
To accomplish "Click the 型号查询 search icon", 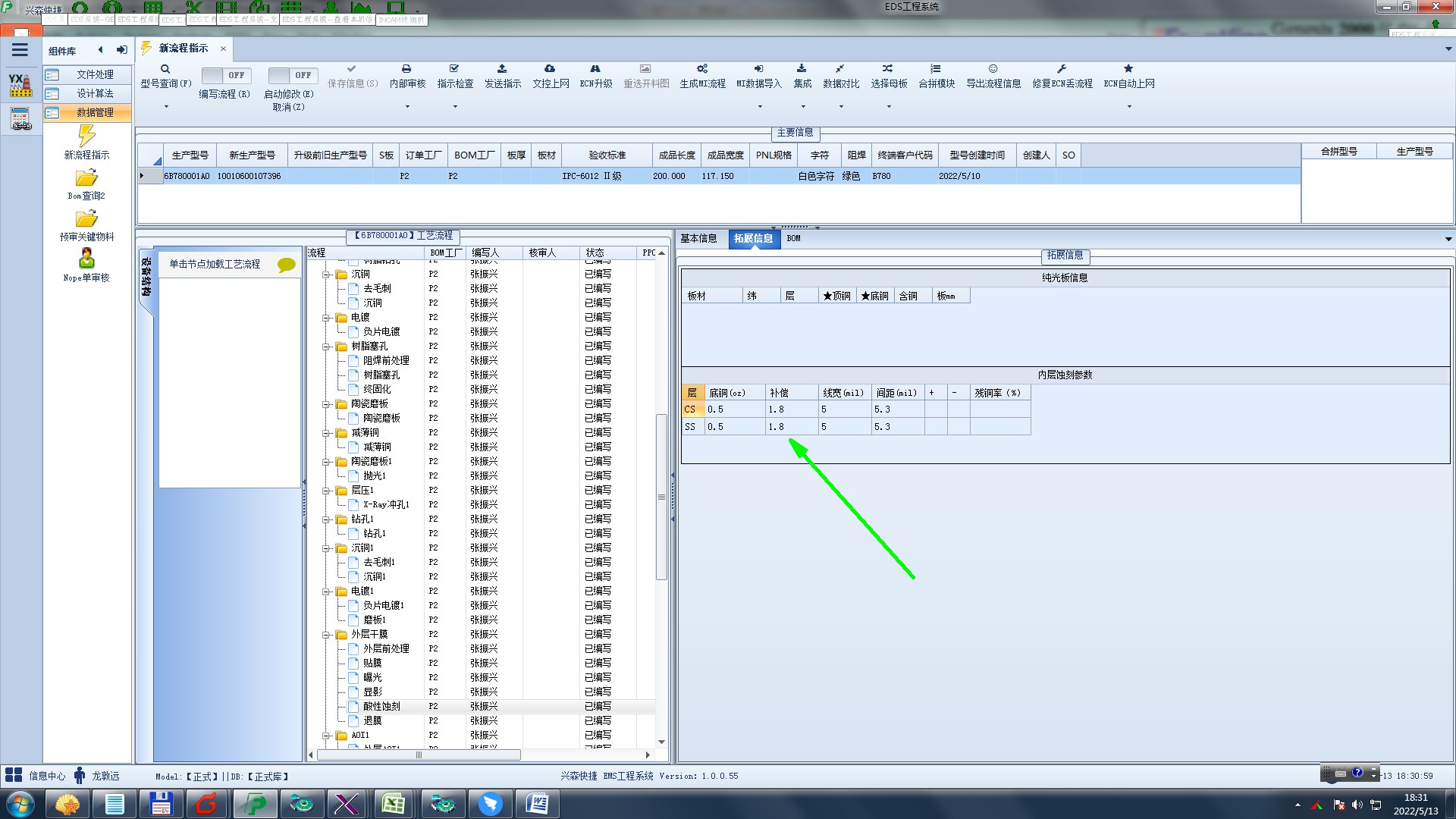I will tap(165, 69).
